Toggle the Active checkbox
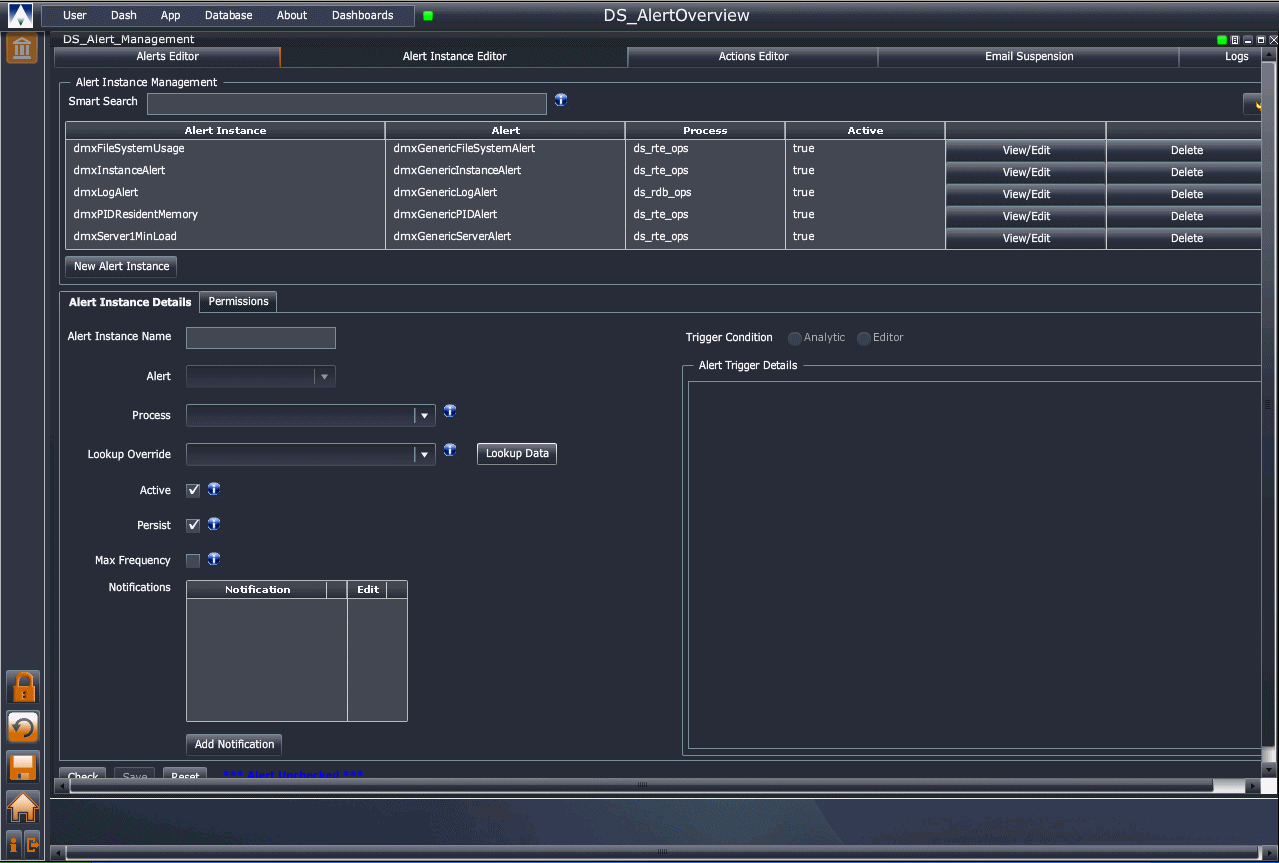The width and height of the screenshot is (1279, 863). pos(193,490)
